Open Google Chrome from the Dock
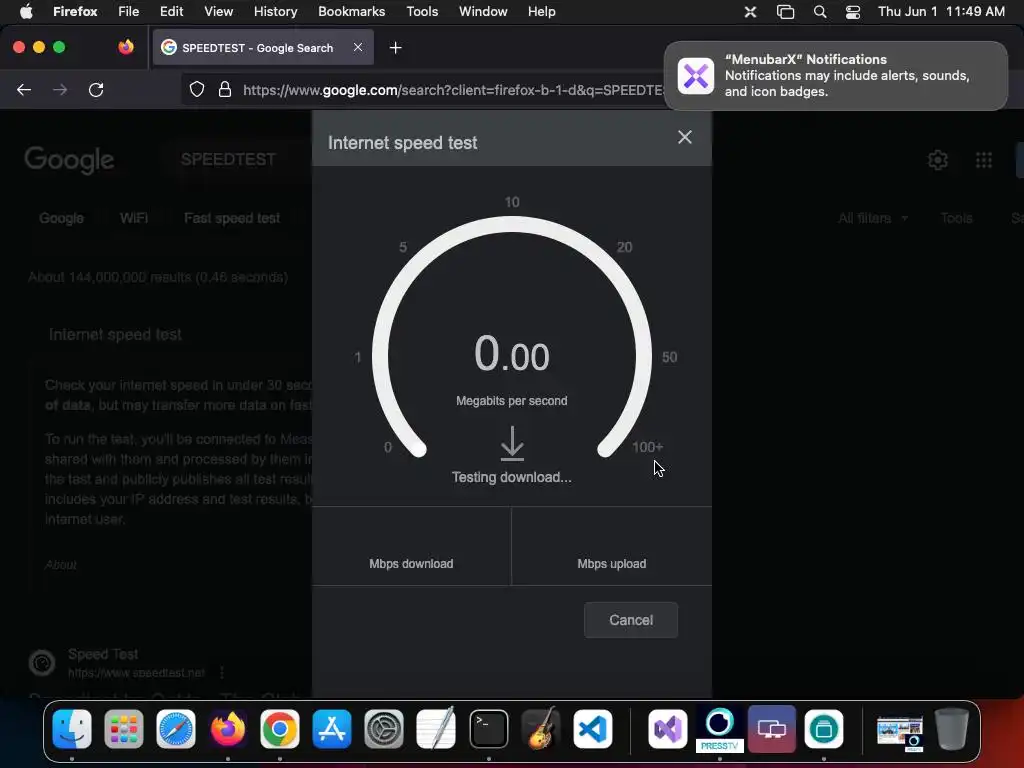Image resolution: width=1024 pixels, height=768 pixels. (280, 729)
